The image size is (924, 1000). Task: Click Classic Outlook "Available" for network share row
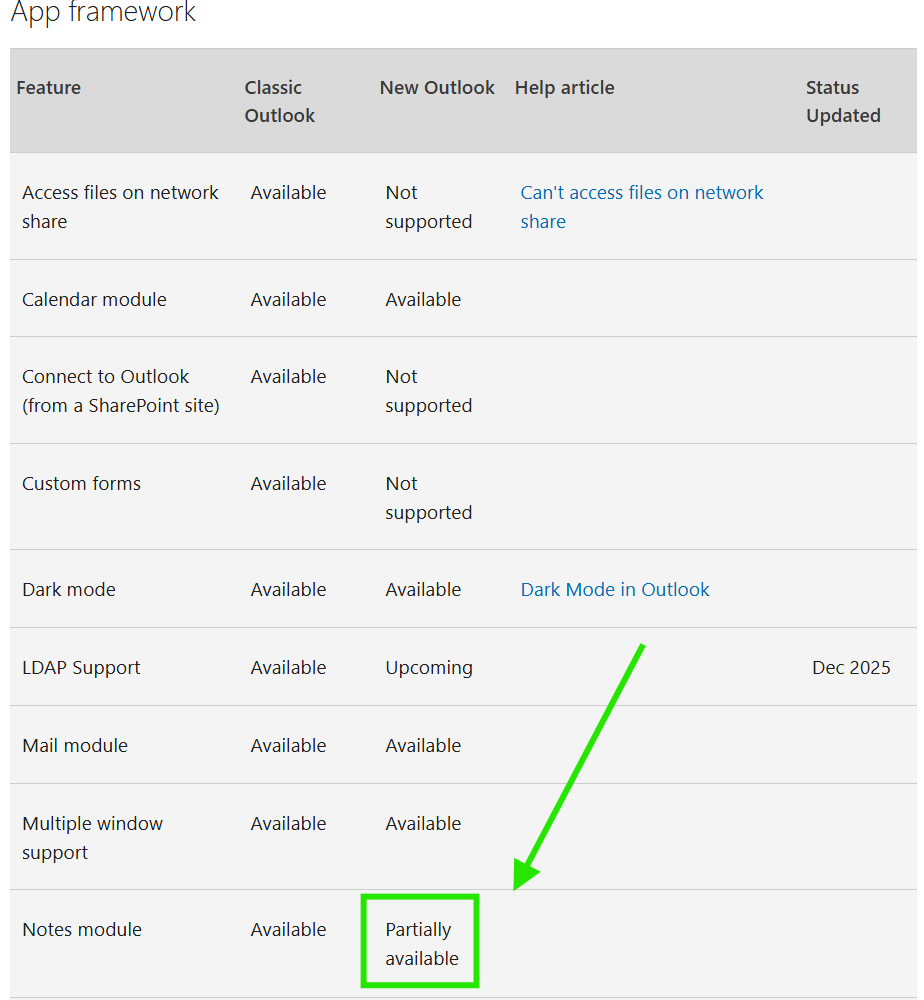(x=288, y=193)
